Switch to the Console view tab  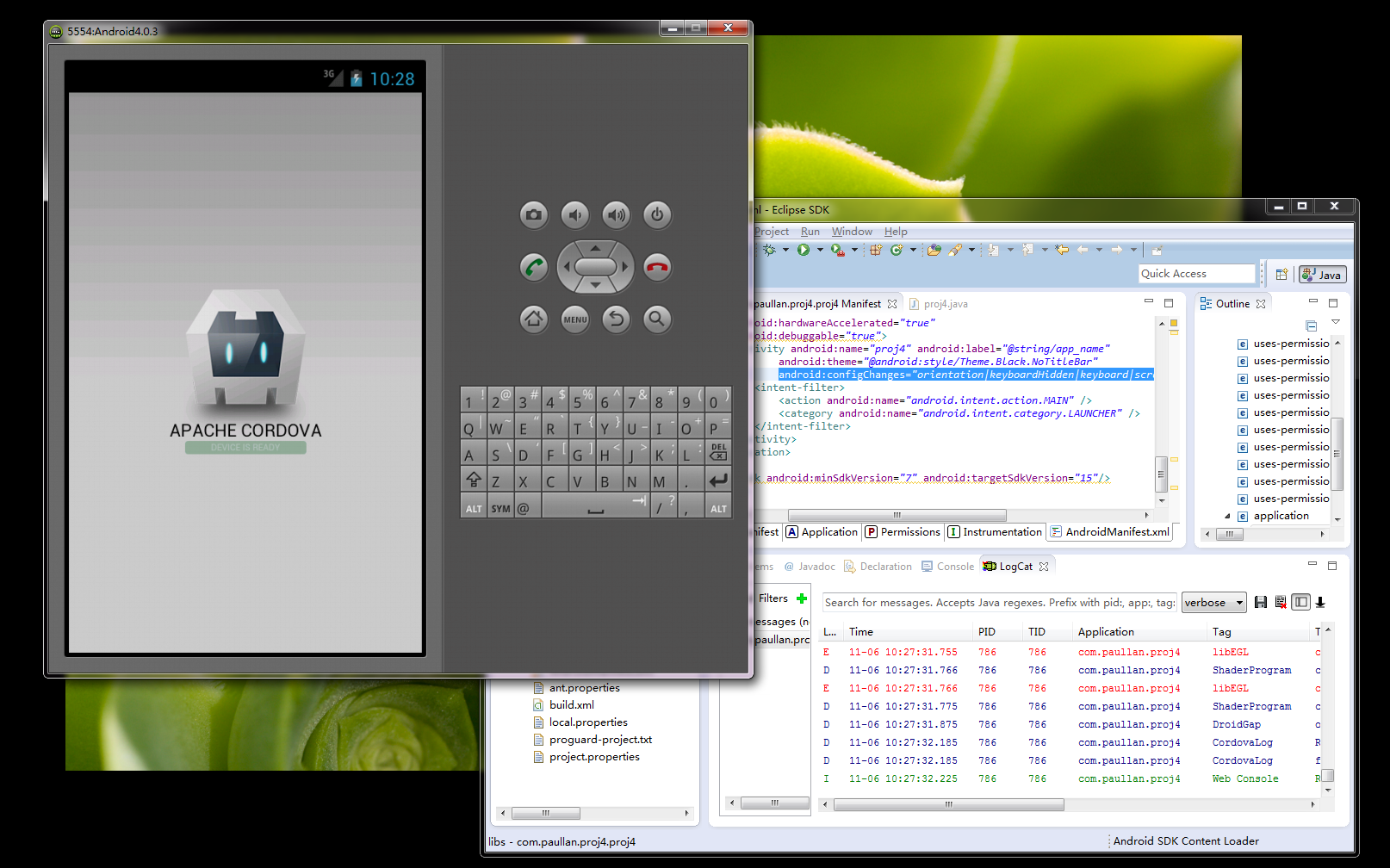click(947, 567)
